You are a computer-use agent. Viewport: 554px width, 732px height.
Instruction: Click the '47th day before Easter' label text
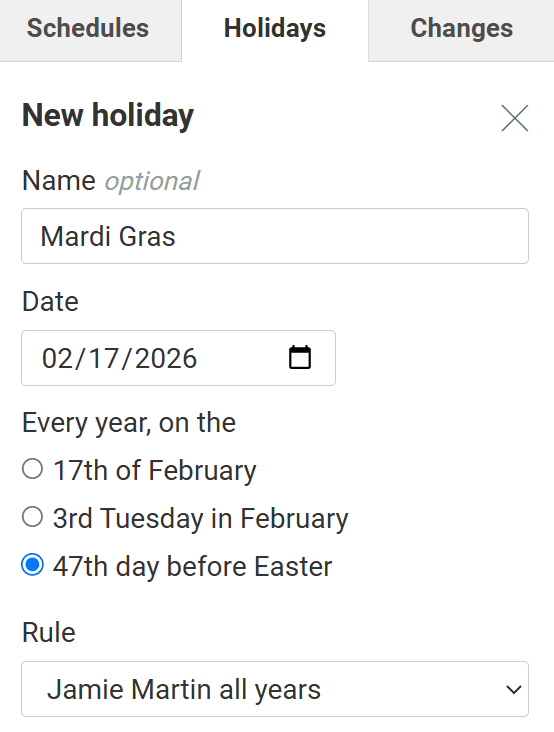tap(192, 566)
